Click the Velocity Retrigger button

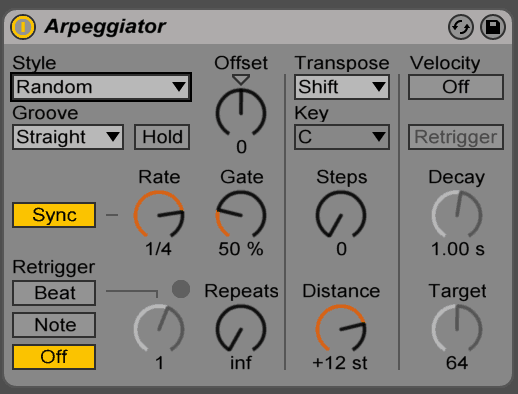pyautogui.click(x=456, y=137)
